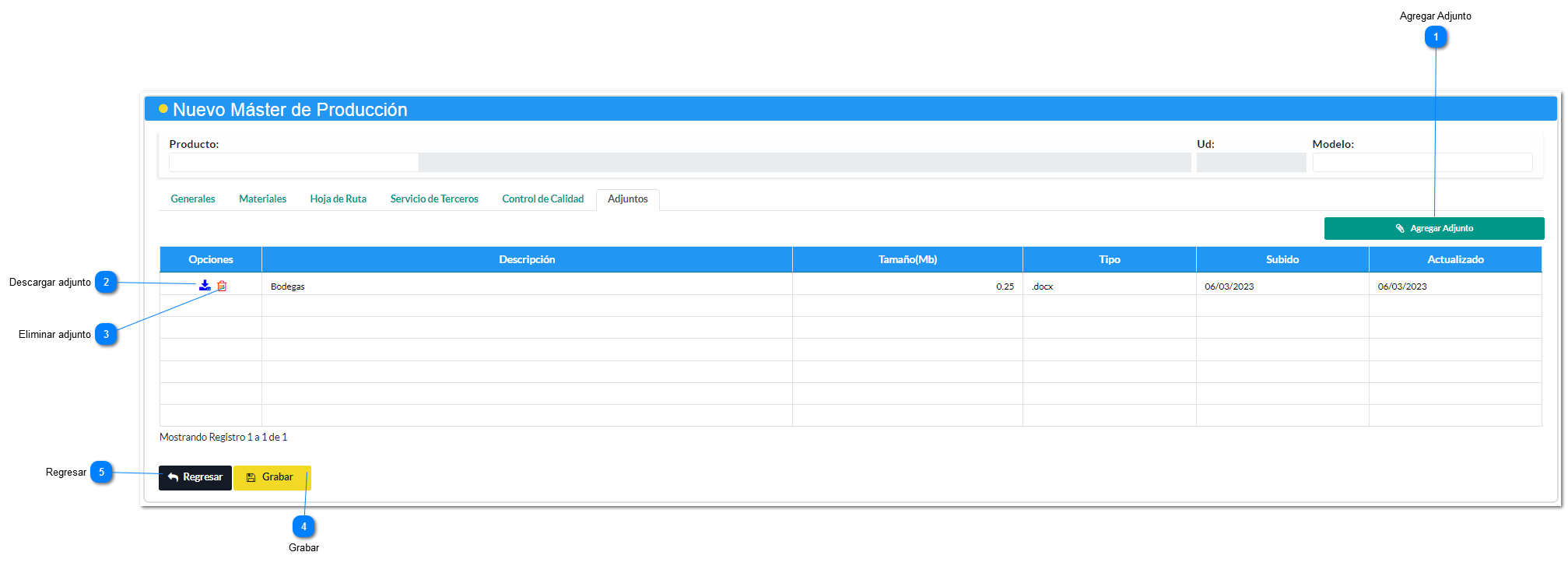
Task: Click the Subido date 06/03/2023
Action: pyautogui.click(x=1229, y=287)
